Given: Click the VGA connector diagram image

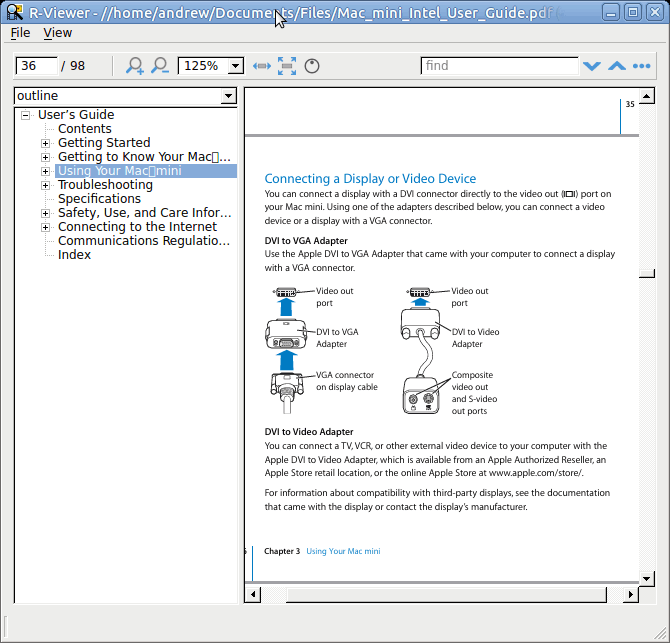Looking at the screenshot, I should 287,392.
